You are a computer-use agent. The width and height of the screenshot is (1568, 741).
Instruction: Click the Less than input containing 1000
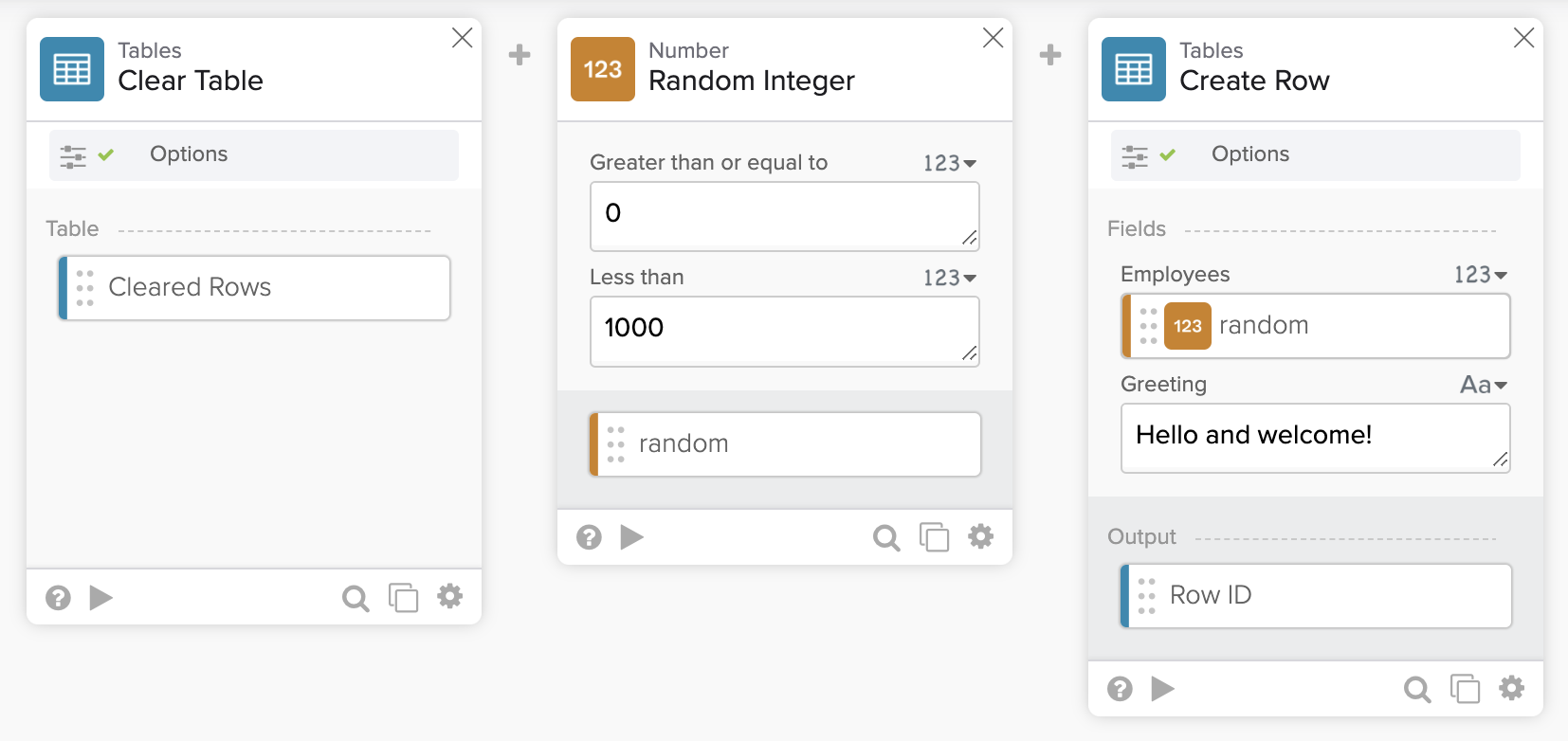click(x=784, y=331)
